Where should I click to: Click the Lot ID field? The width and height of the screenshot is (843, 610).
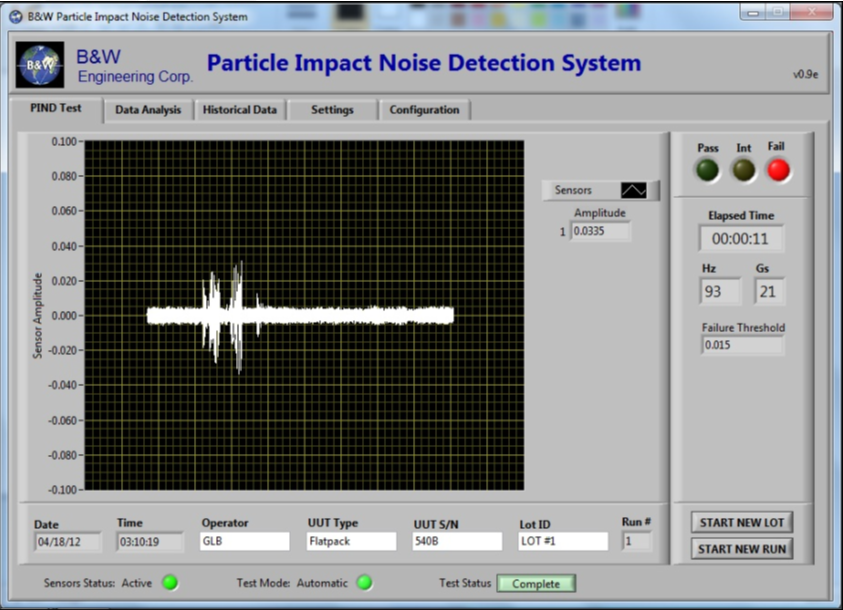(x=563, y=541)
